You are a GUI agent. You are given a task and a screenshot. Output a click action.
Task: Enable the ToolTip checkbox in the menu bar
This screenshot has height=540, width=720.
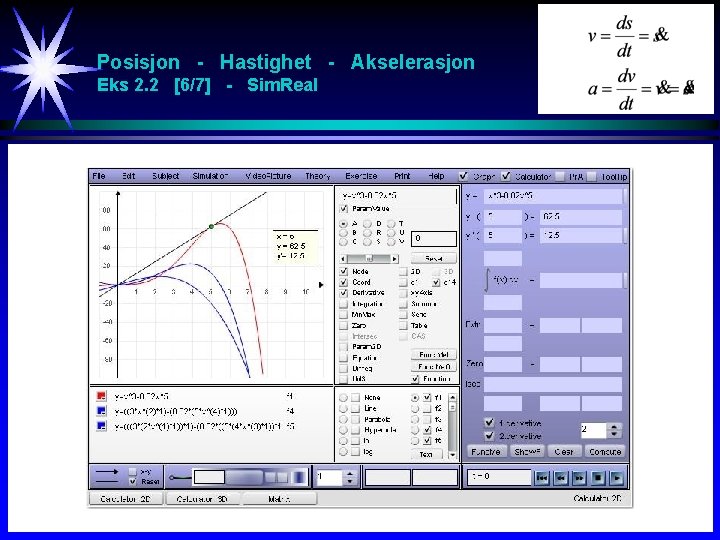[592, 176]
